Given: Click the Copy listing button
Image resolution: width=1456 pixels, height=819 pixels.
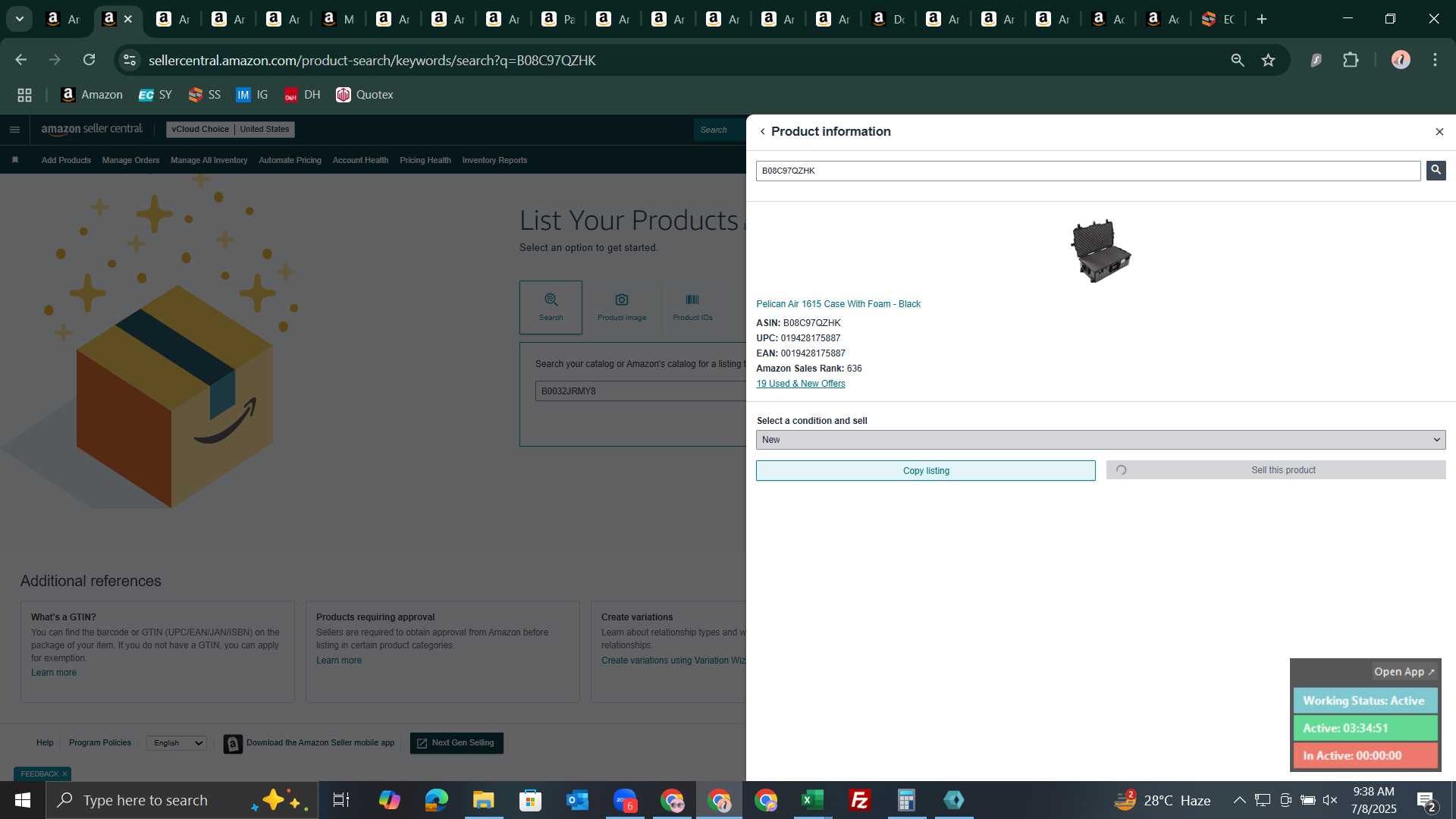Looking at the screenshot, I should (925, 471).
